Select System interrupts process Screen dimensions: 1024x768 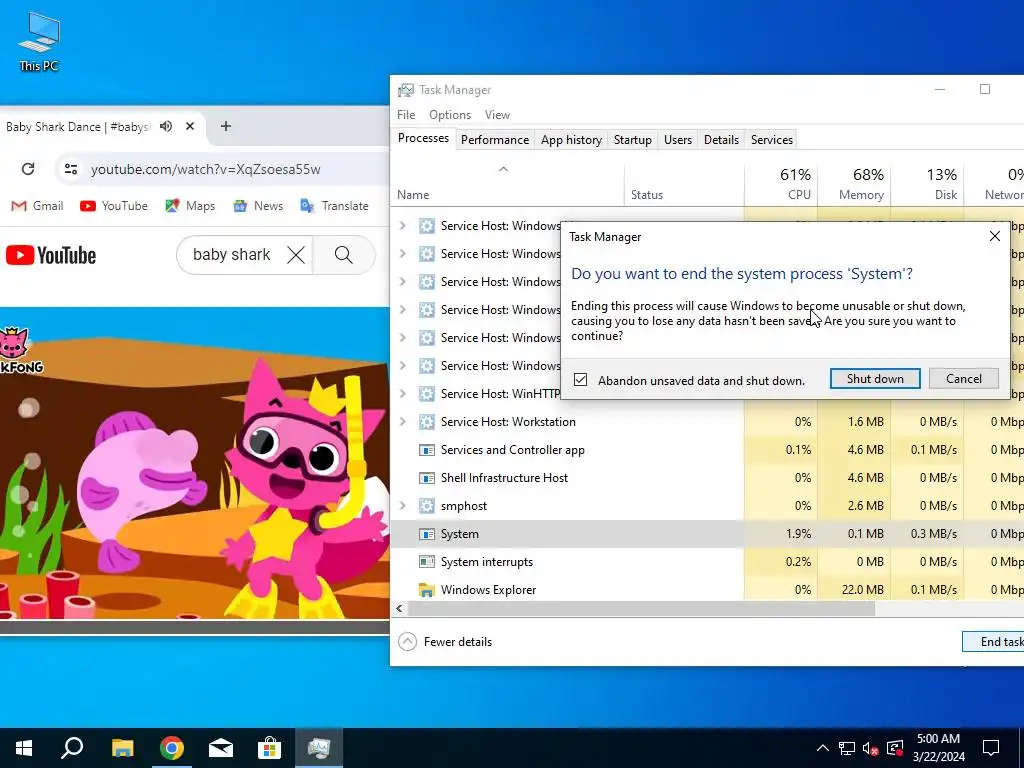707,562
